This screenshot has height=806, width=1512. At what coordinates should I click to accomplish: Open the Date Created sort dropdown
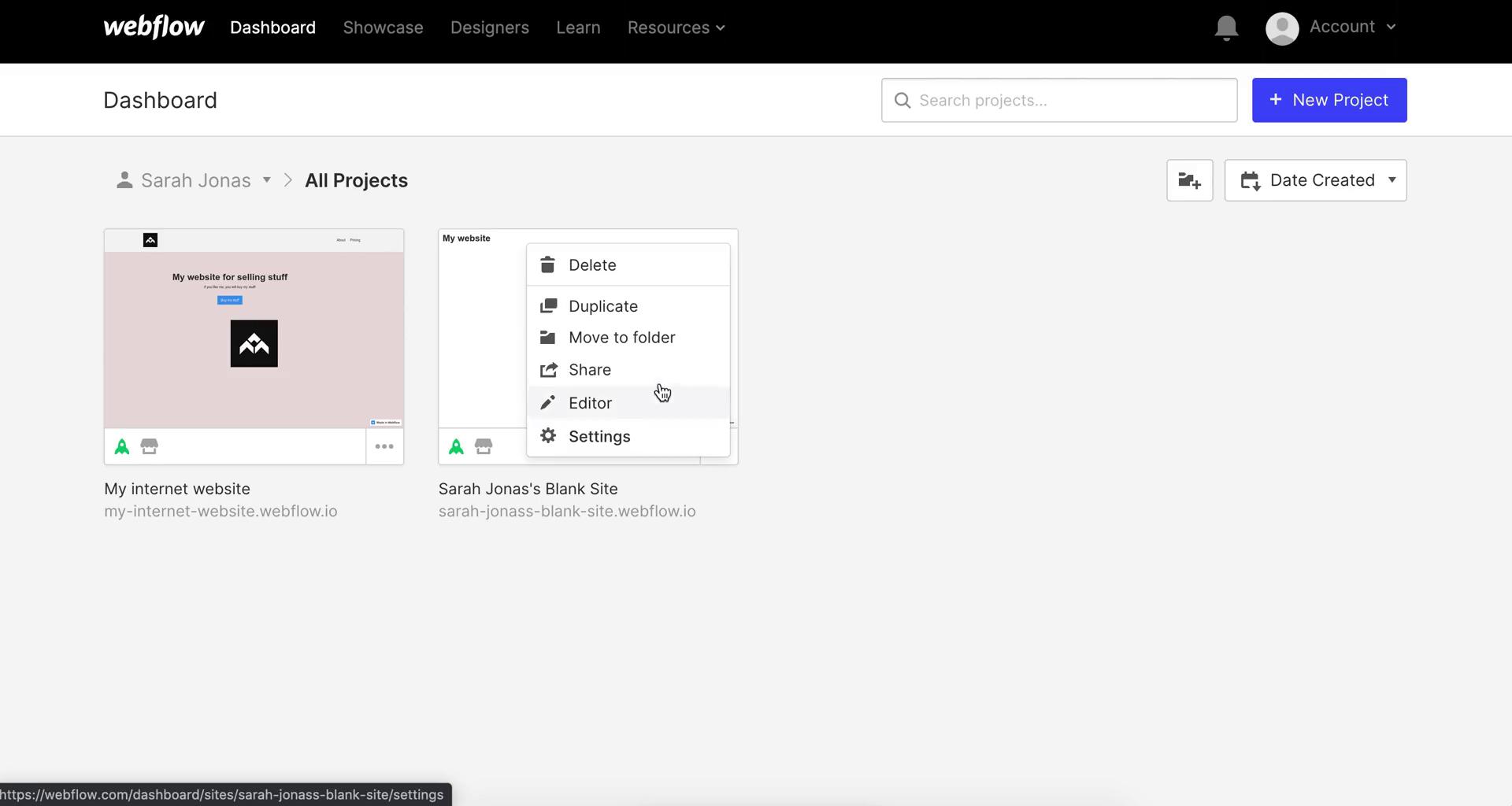pos(1315,180)
